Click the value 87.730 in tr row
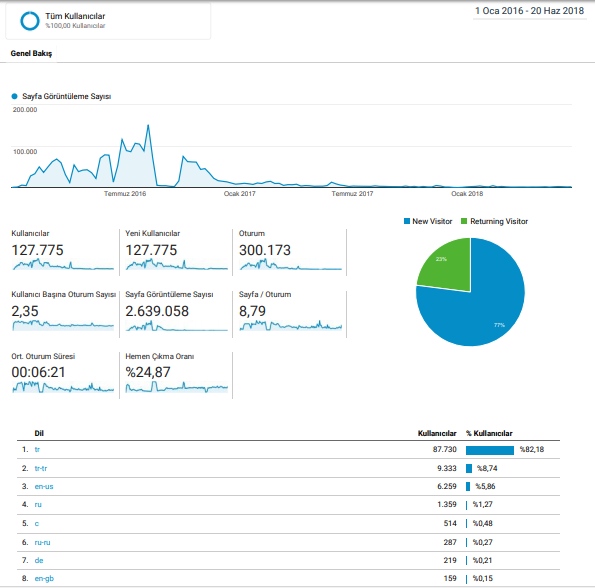Viewport: 595px width, 588px height. click(445, 450)
